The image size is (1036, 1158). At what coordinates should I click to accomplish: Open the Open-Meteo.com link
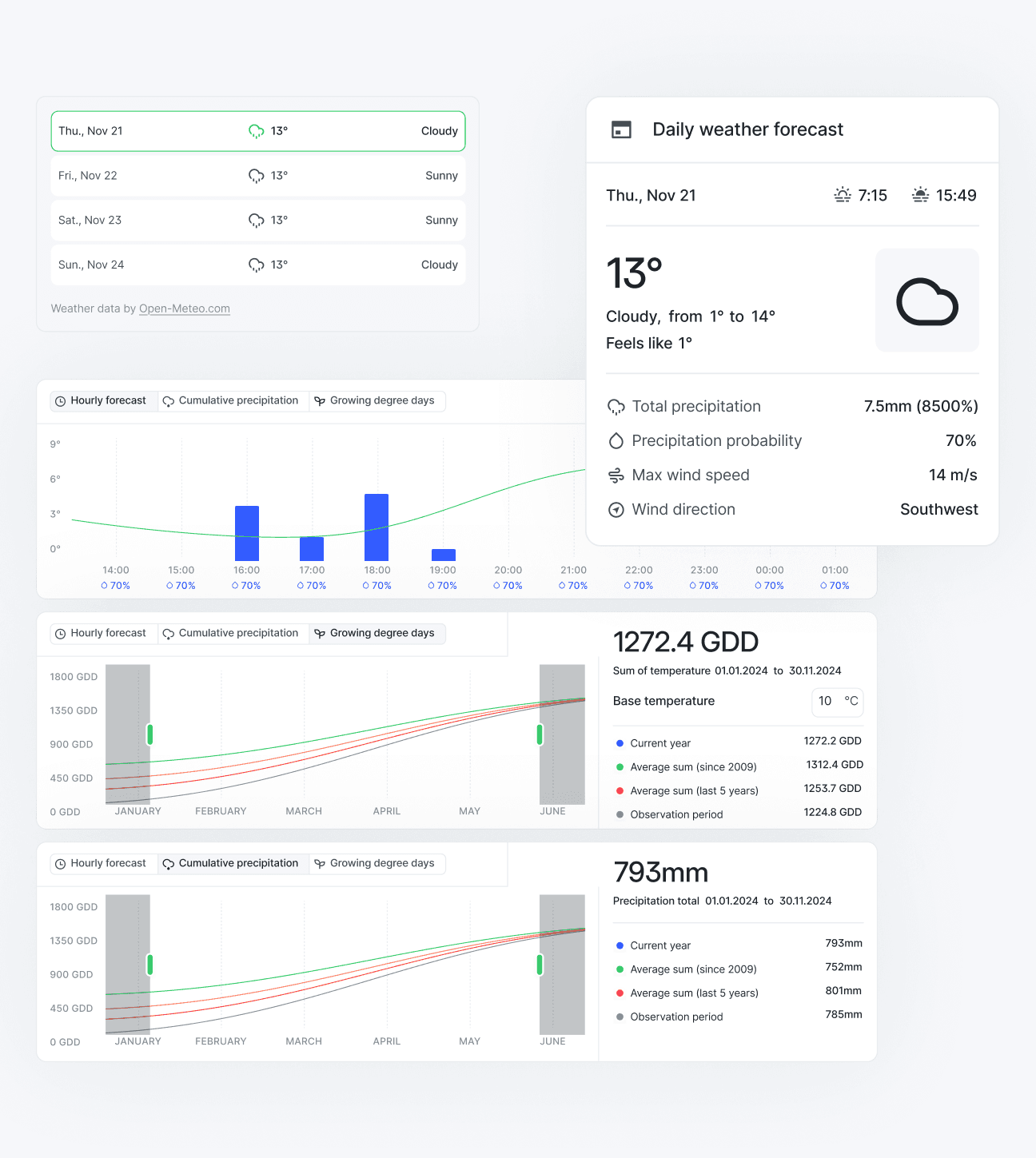pos(184,308)
